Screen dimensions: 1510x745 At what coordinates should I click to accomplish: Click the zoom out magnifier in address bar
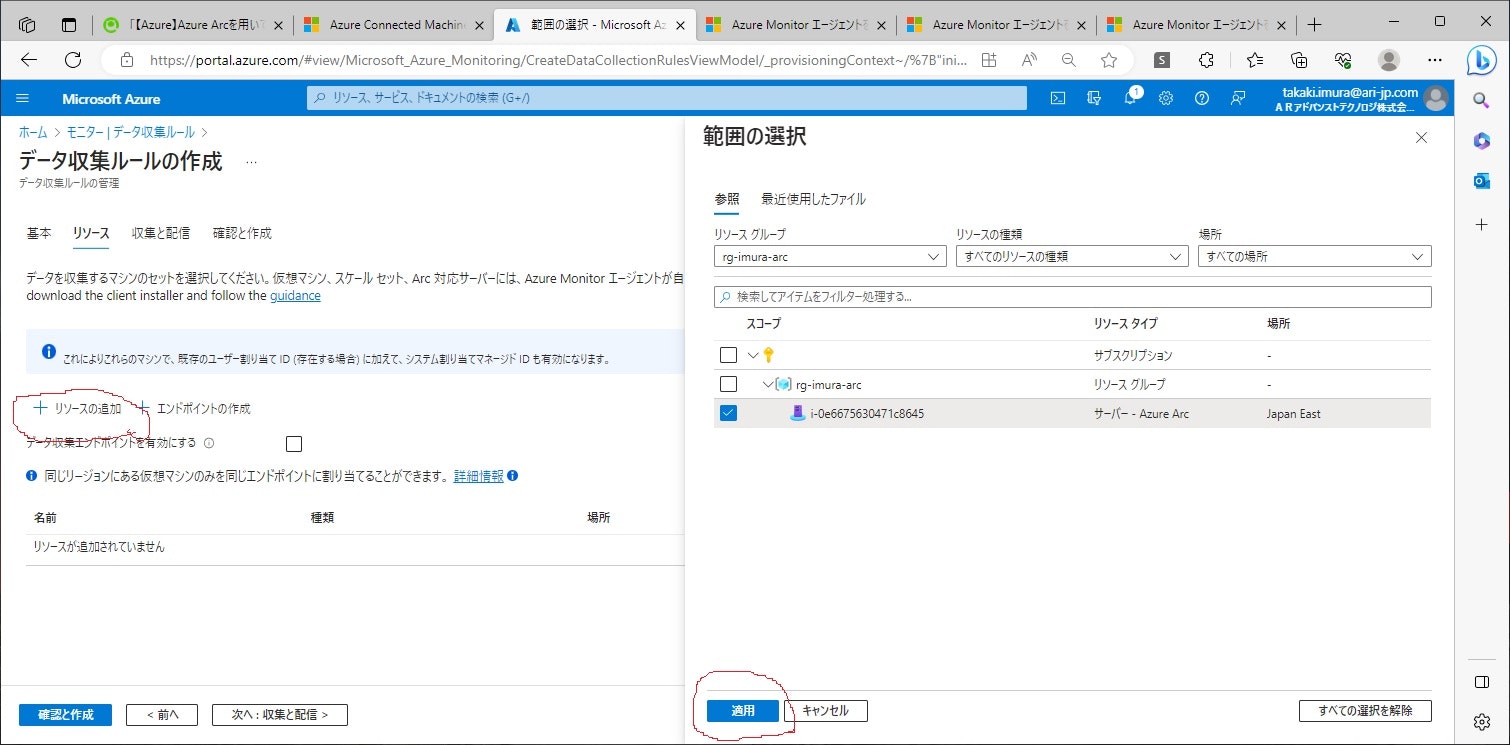tap(1068, 60)
